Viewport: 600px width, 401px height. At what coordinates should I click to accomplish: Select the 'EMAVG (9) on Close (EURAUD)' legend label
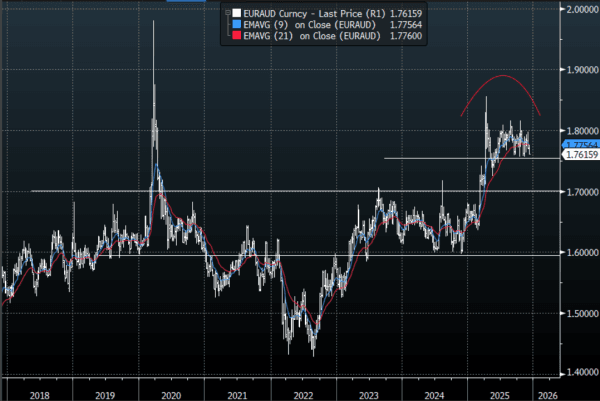310,25
